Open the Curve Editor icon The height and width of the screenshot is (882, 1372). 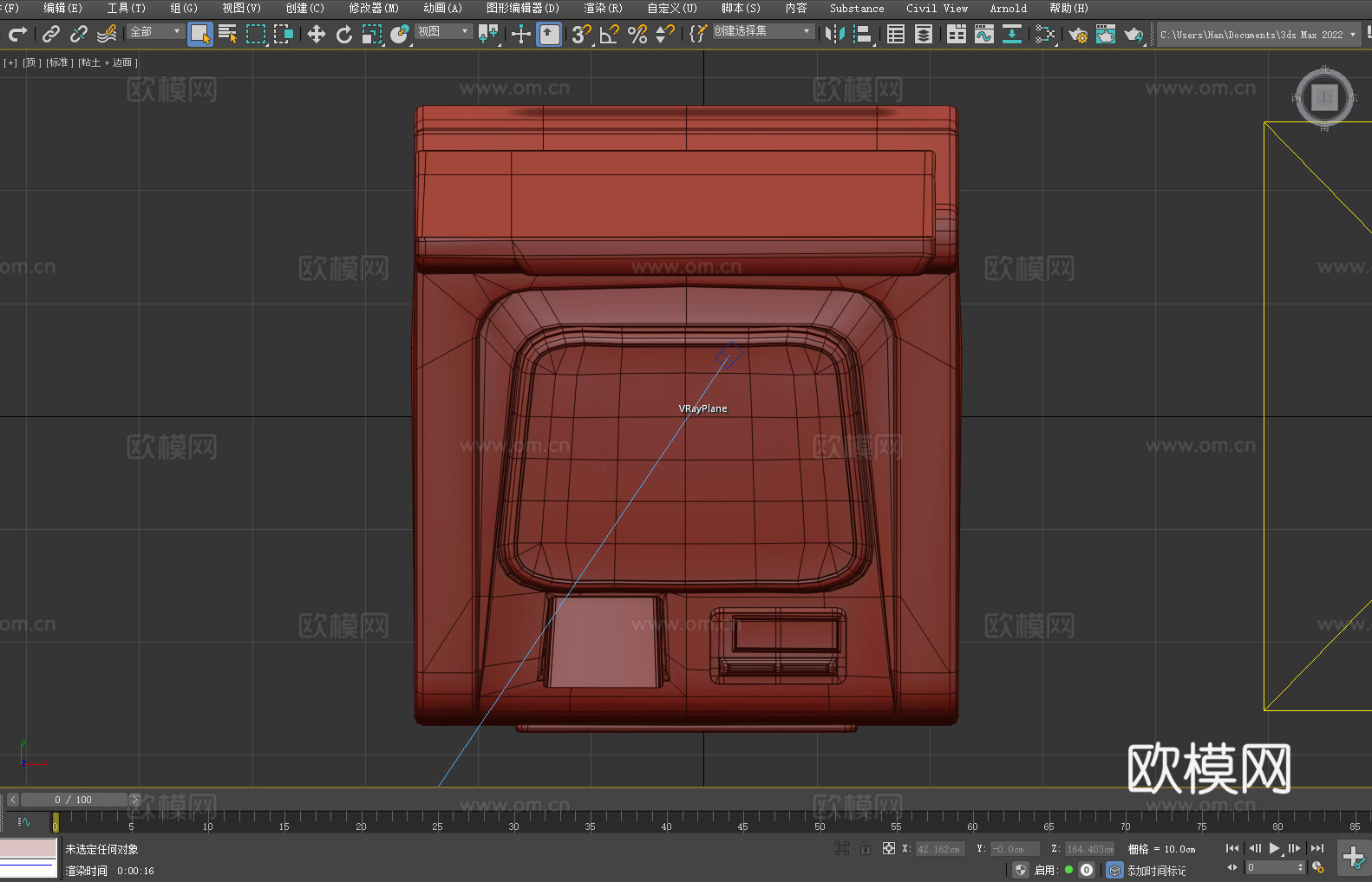983,34
